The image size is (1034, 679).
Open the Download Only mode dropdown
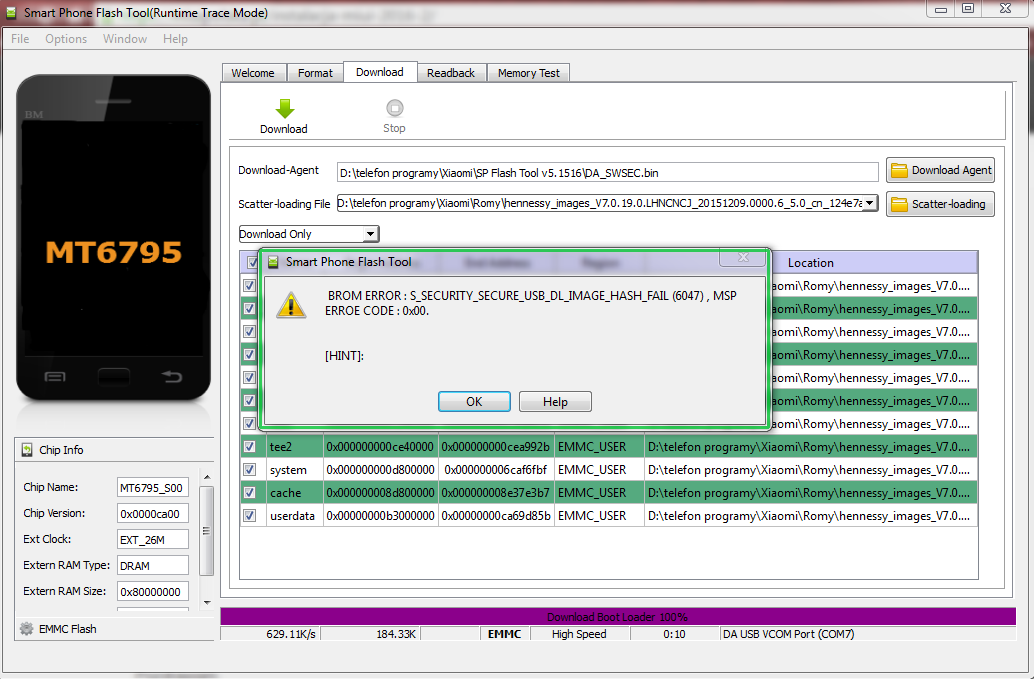370,234
